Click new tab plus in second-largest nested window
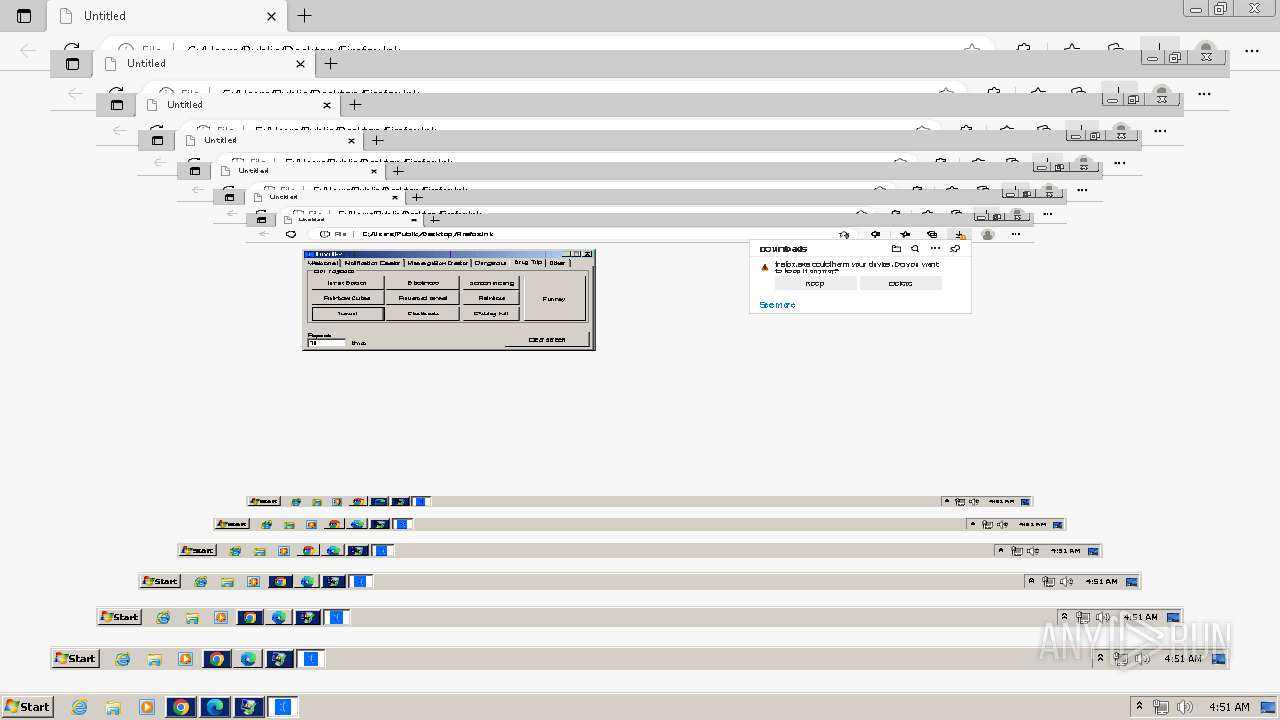Screen dimensions: 1280x720 click(331, 64)
